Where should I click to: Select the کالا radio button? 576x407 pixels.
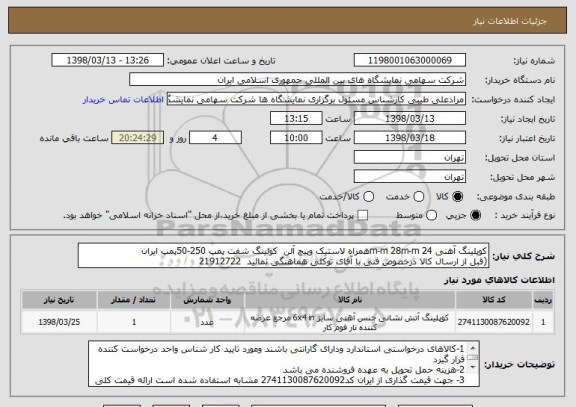coord(457,197)
